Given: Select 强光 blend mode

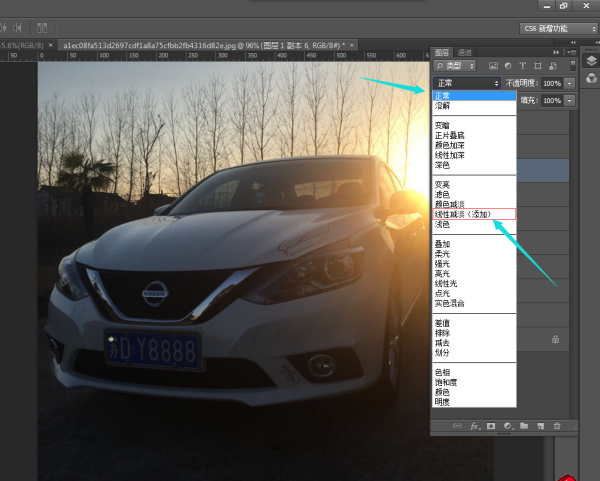Looking at the screenshot, I should click(474, 264).
